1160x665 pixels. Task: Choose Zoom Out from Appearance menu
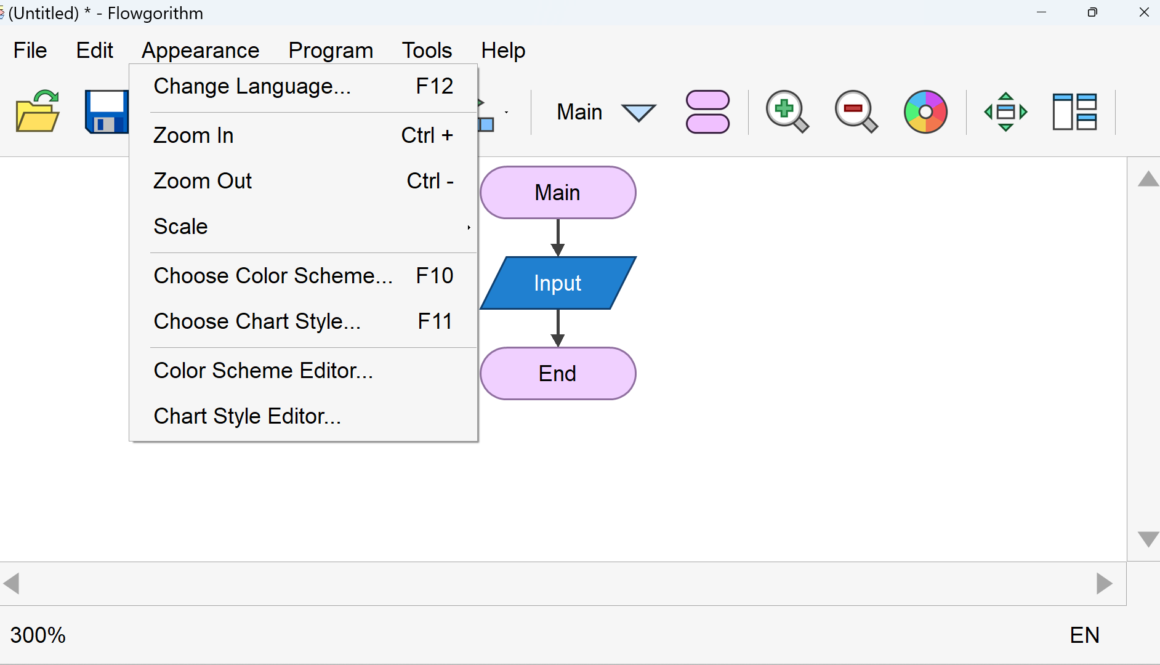pyautogui.click(x=303, y=180)
